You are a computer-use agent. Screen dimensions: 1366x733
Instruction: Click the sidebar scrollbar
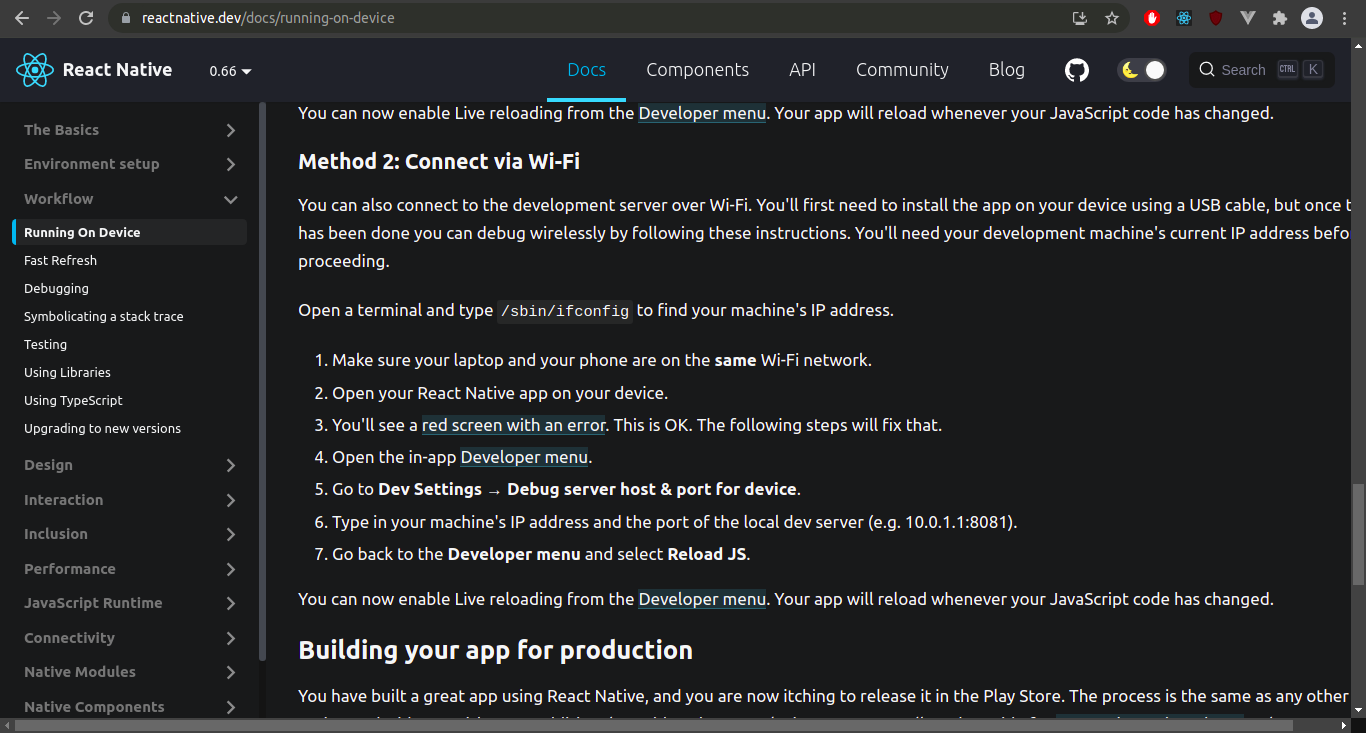click(262, 380)
